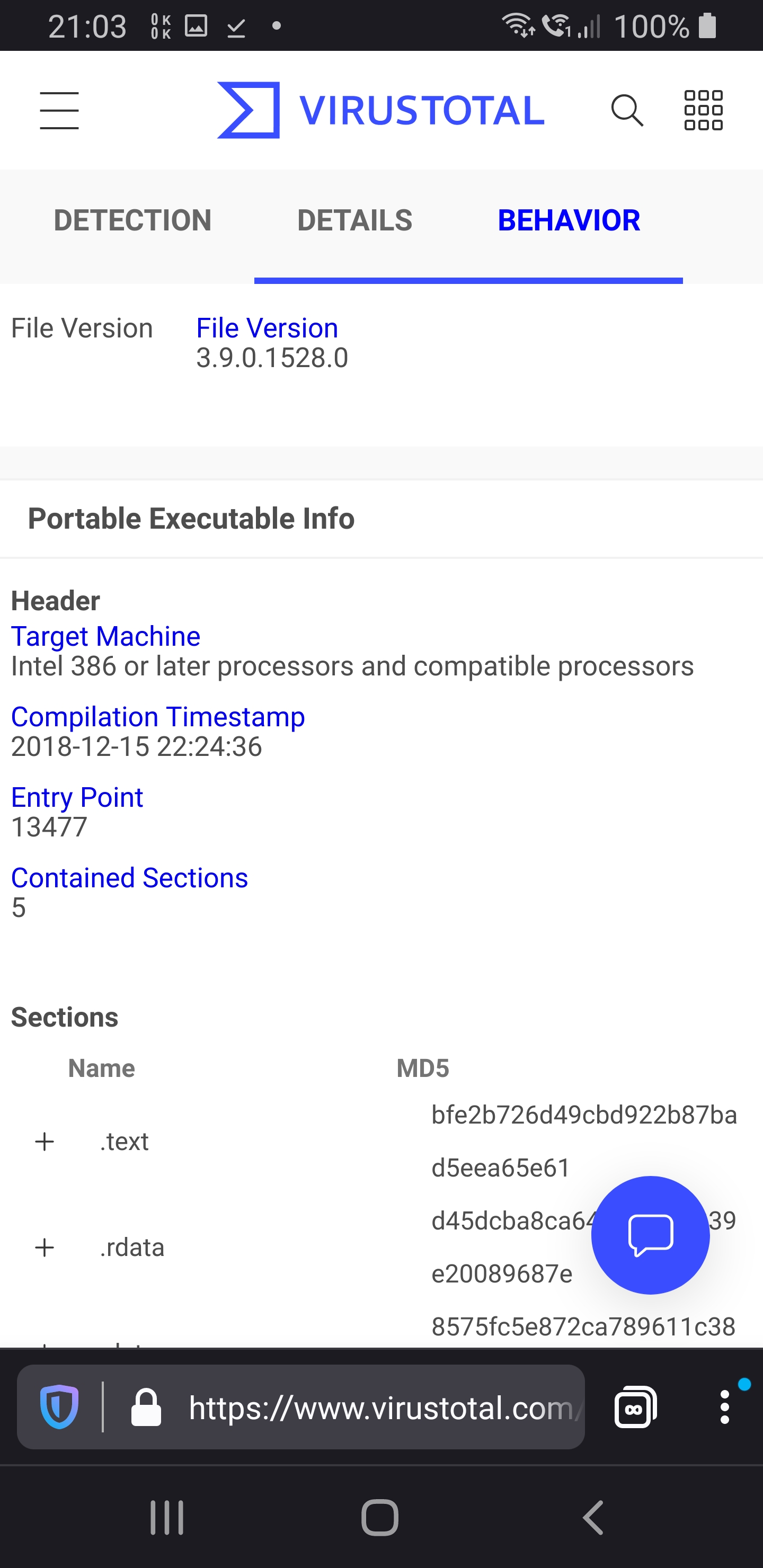Viewport: 763px width, 1568px height.
Task: Expand the .rdata section row
Action: 44,1247
